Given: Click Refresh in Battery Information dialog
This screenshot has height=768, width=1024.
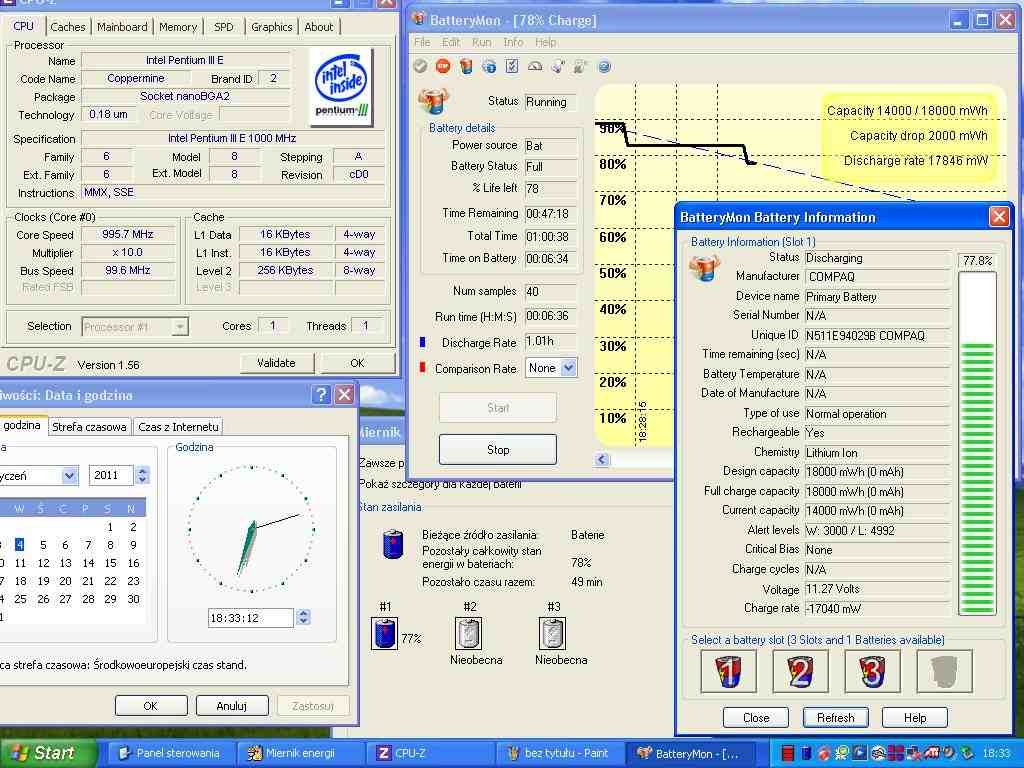Looking at the screenshot, I should 835,717.
